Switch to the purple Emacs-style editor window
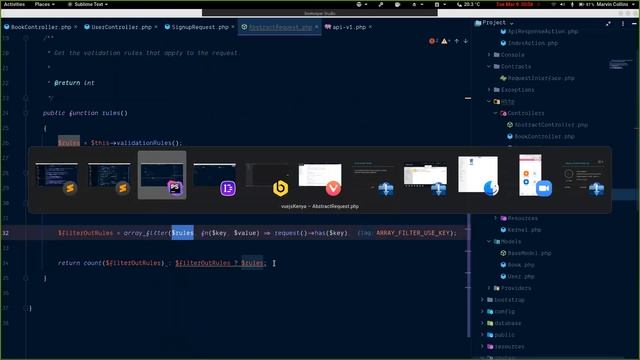Viewport: 640px width, 360px height. coord(215,176)
